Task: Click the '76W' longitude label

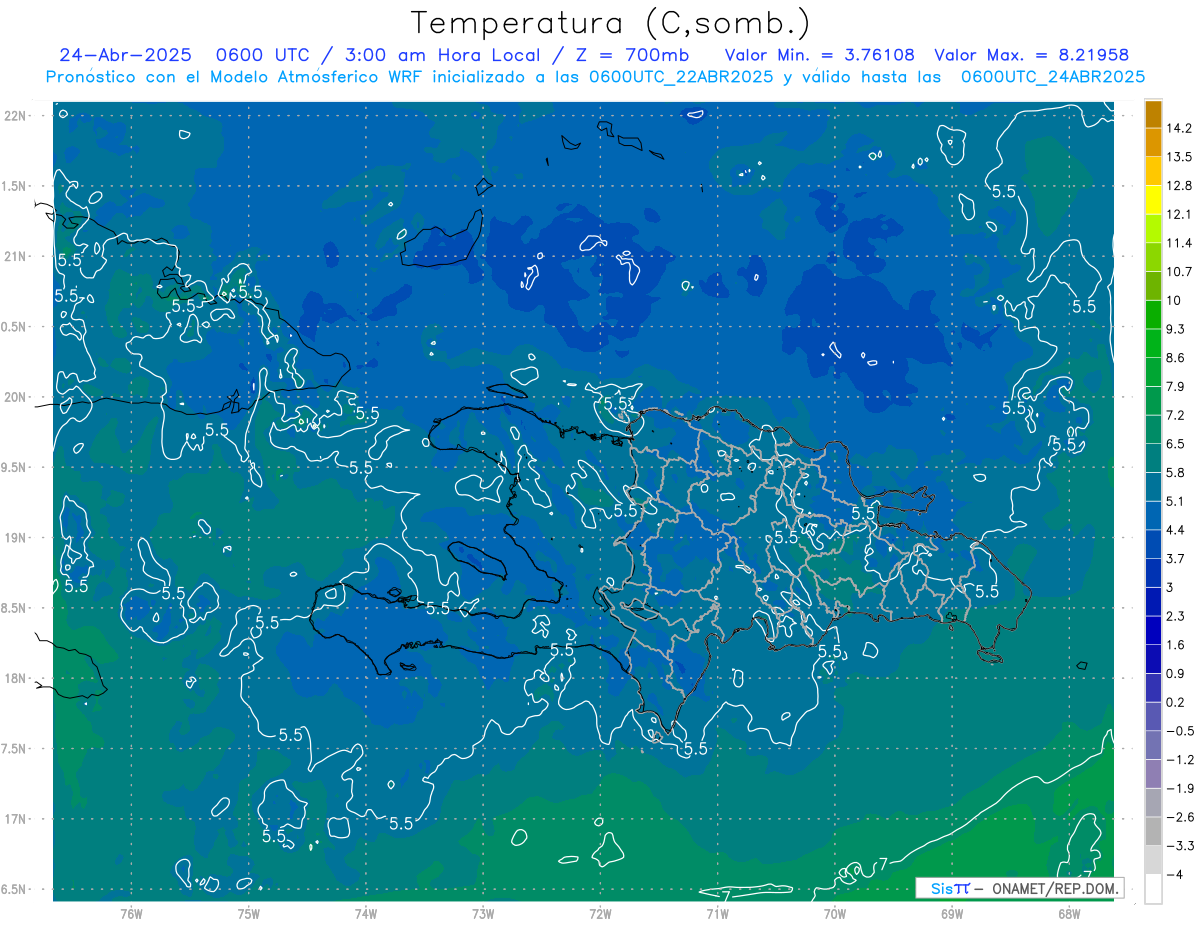Action: [131, 914]
